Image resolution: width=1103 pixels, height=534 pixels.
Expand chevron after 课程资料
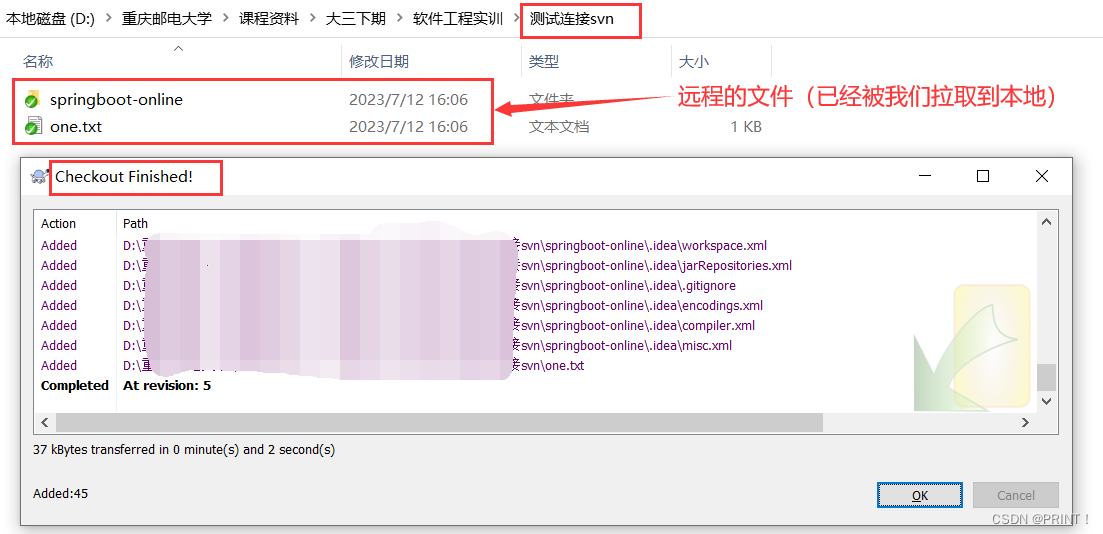[x=313, y=19]
